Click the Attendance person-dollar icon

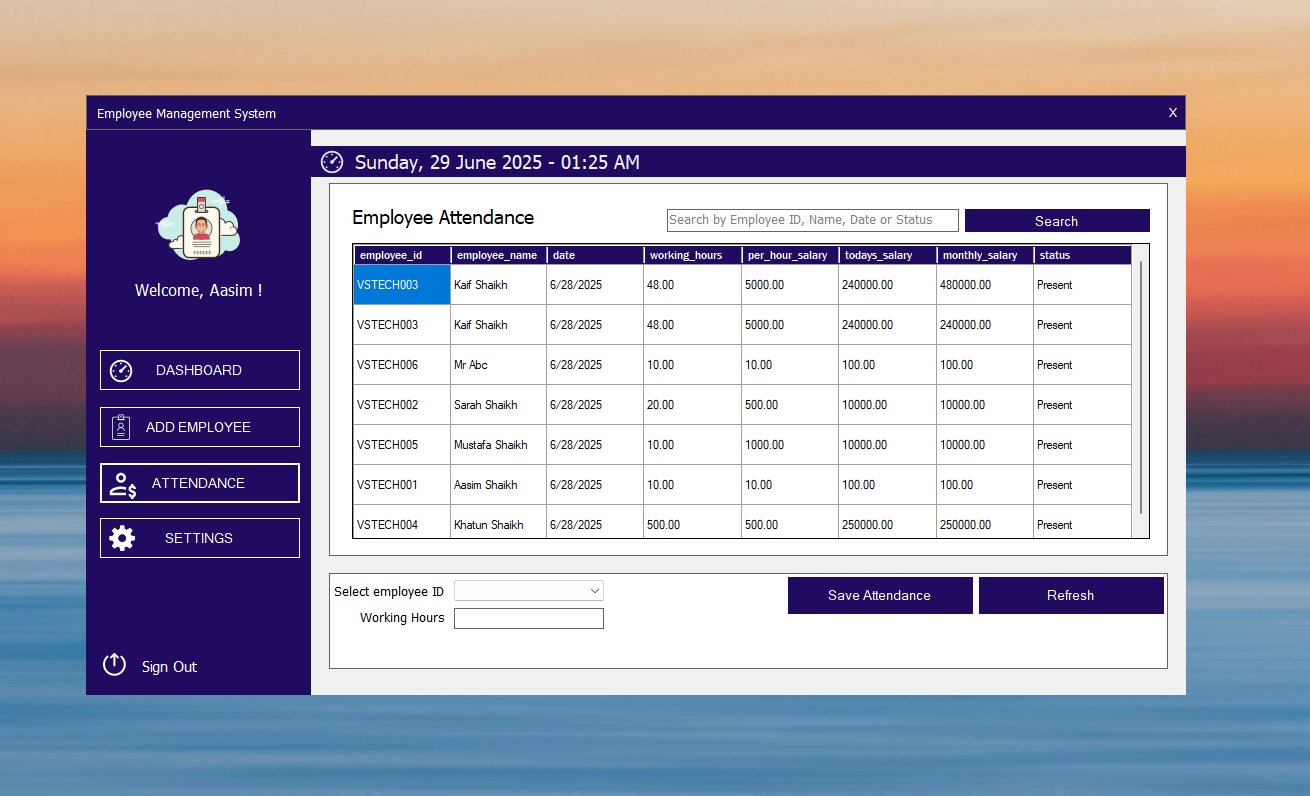[x=123, y=484]
